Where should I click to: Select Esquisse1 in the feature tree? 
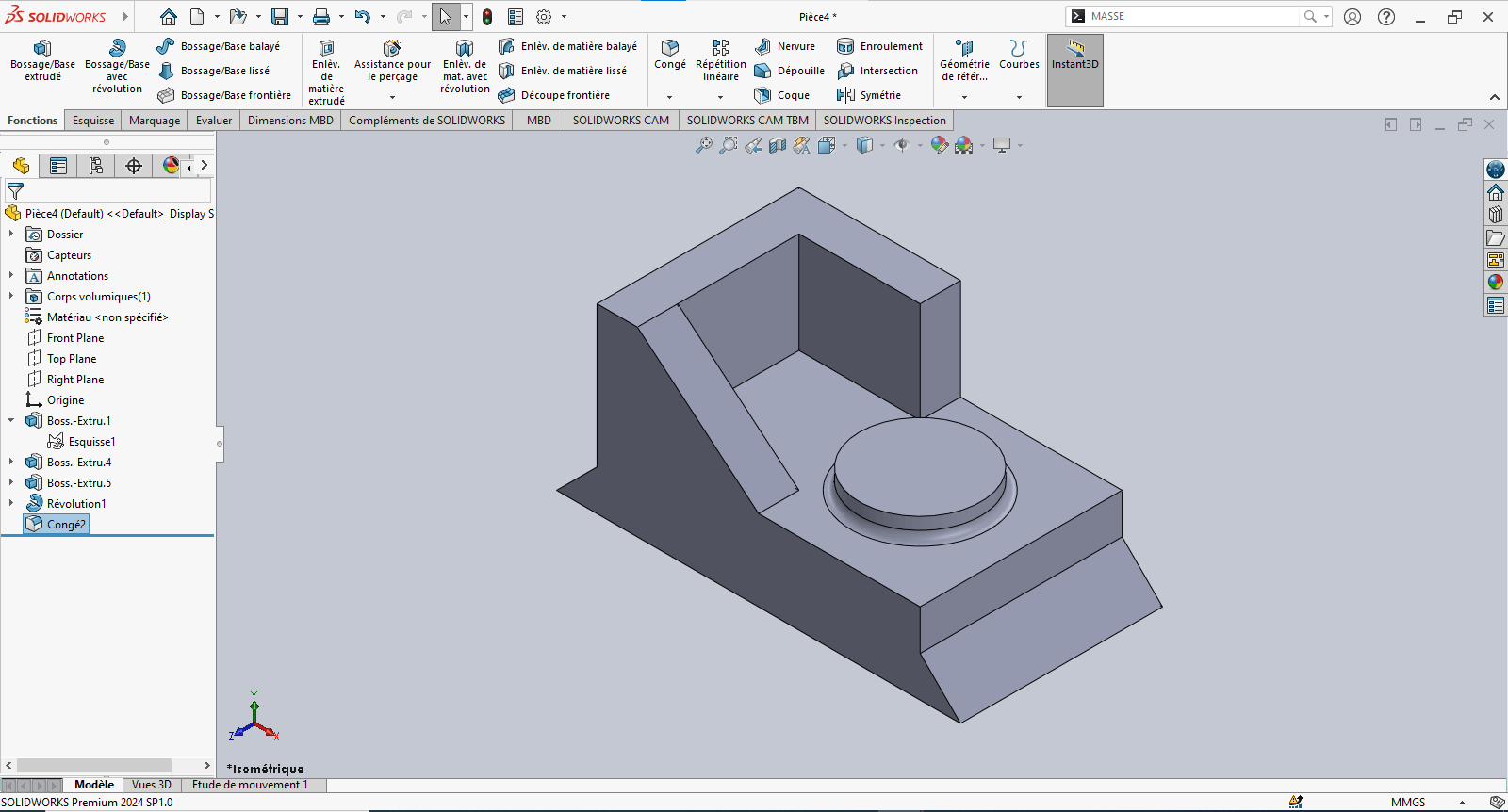coord(91,442)
